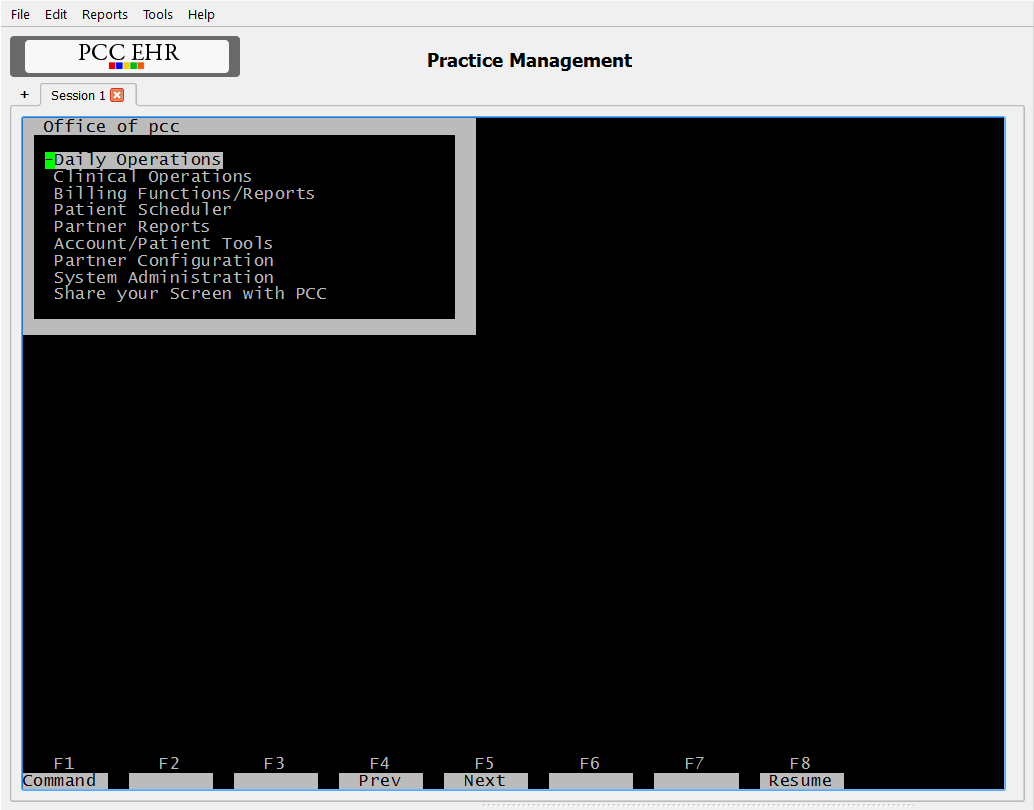
Task: Open the Edit menu
Action: click(56, 15)
